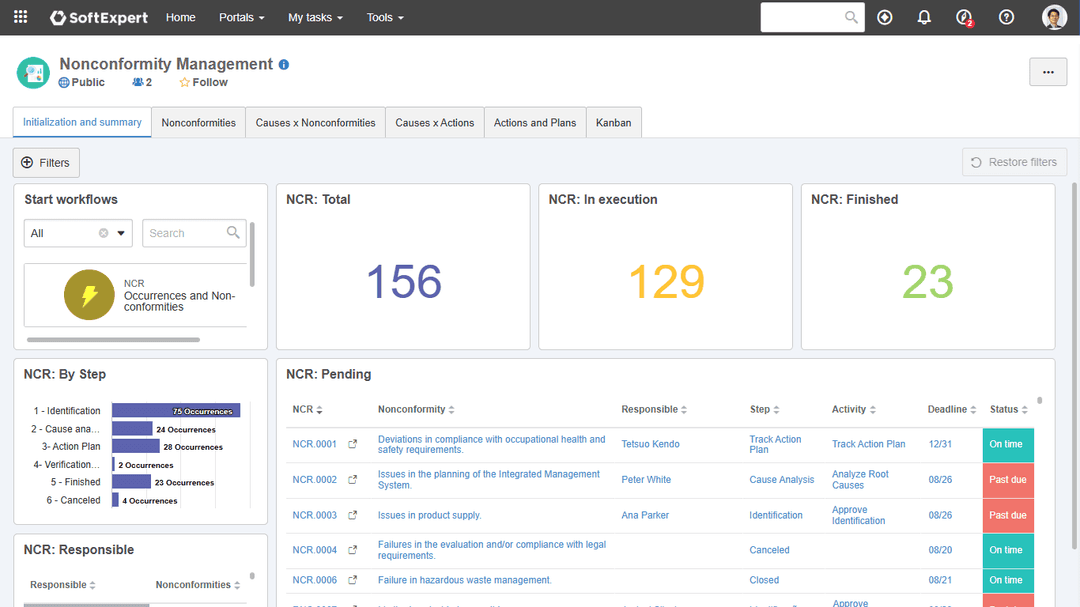
Task: Sort pending table by Responsible column
Action: pos(655,409)
